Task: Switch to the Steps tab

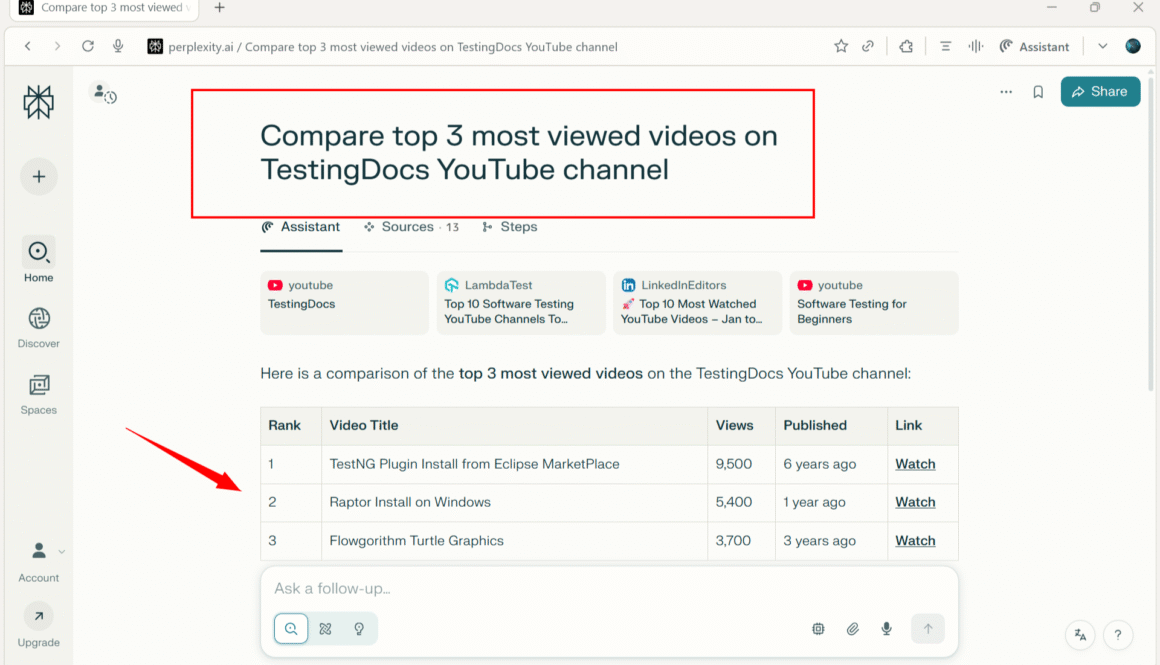Action: (x=510, y=227)
